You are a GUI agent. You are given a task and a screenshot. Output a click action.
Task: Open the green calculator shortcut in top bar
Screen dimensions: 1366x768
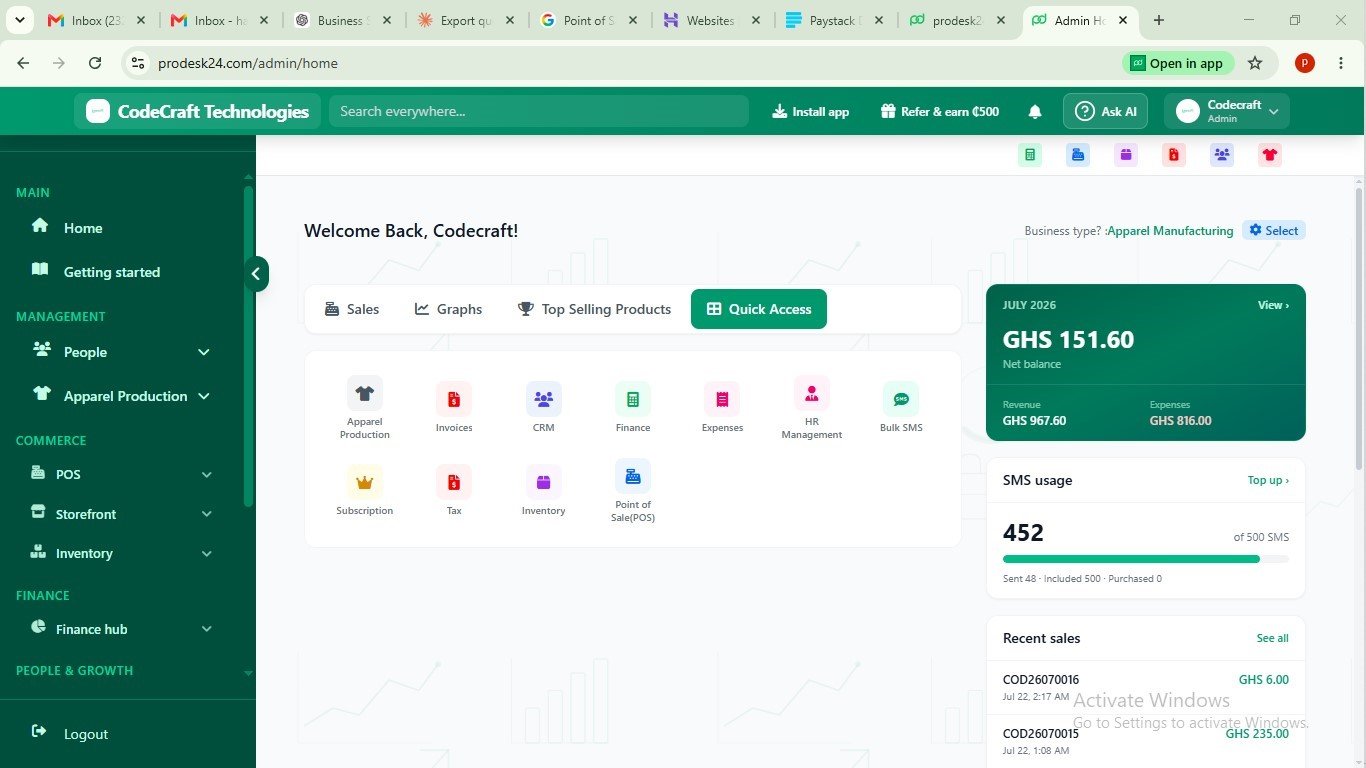click(1030, 155)
